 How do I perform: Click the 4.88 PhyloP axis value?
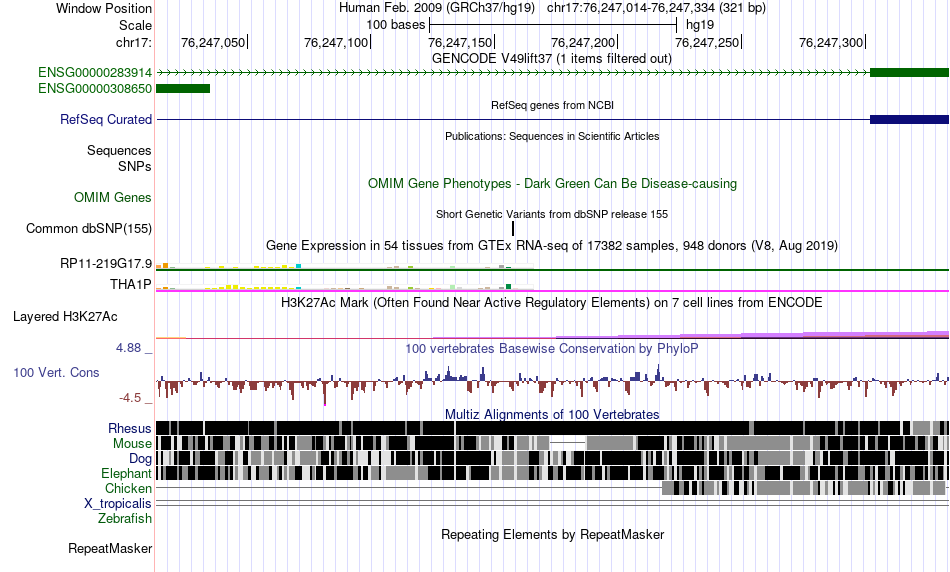click(128, 348)
